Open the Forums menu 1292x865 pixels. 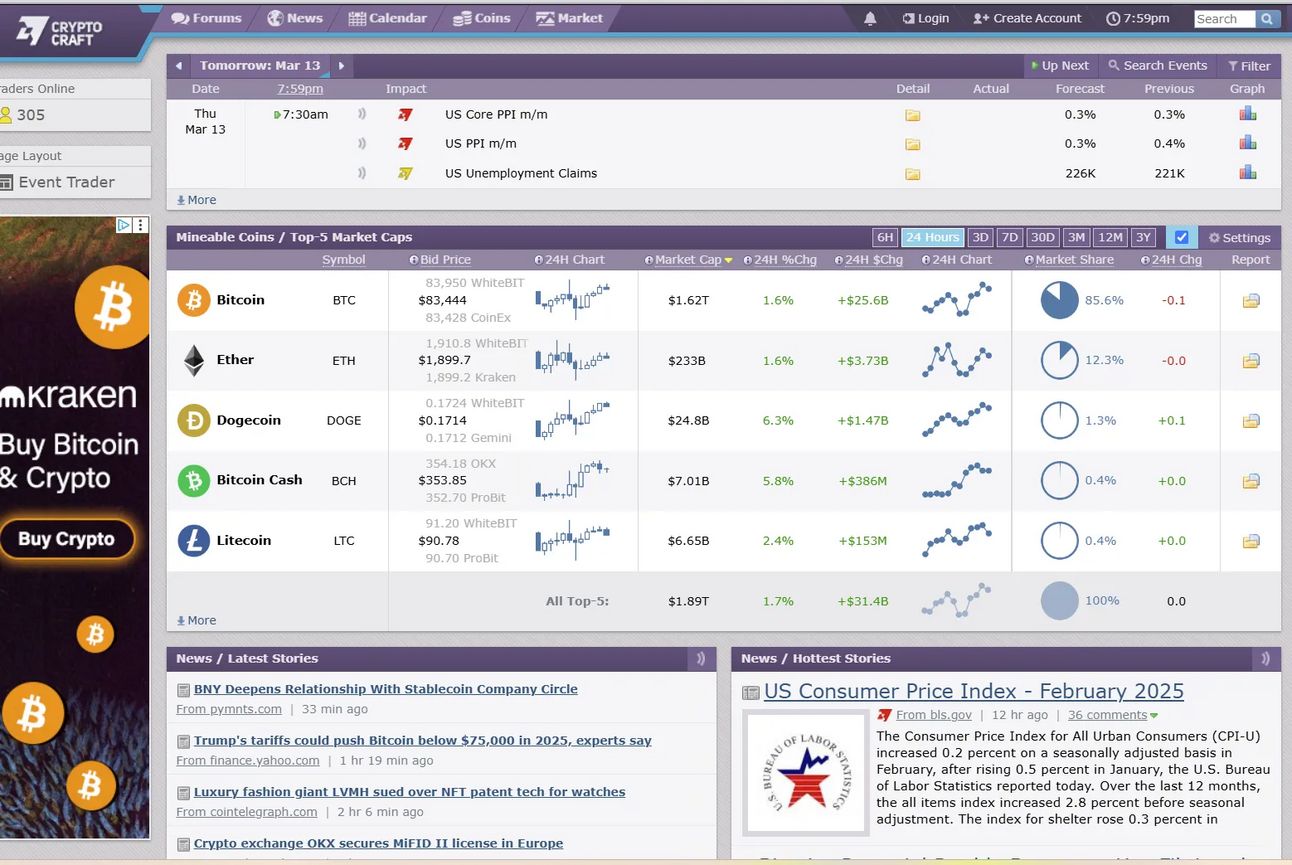(x=206, y=18)
